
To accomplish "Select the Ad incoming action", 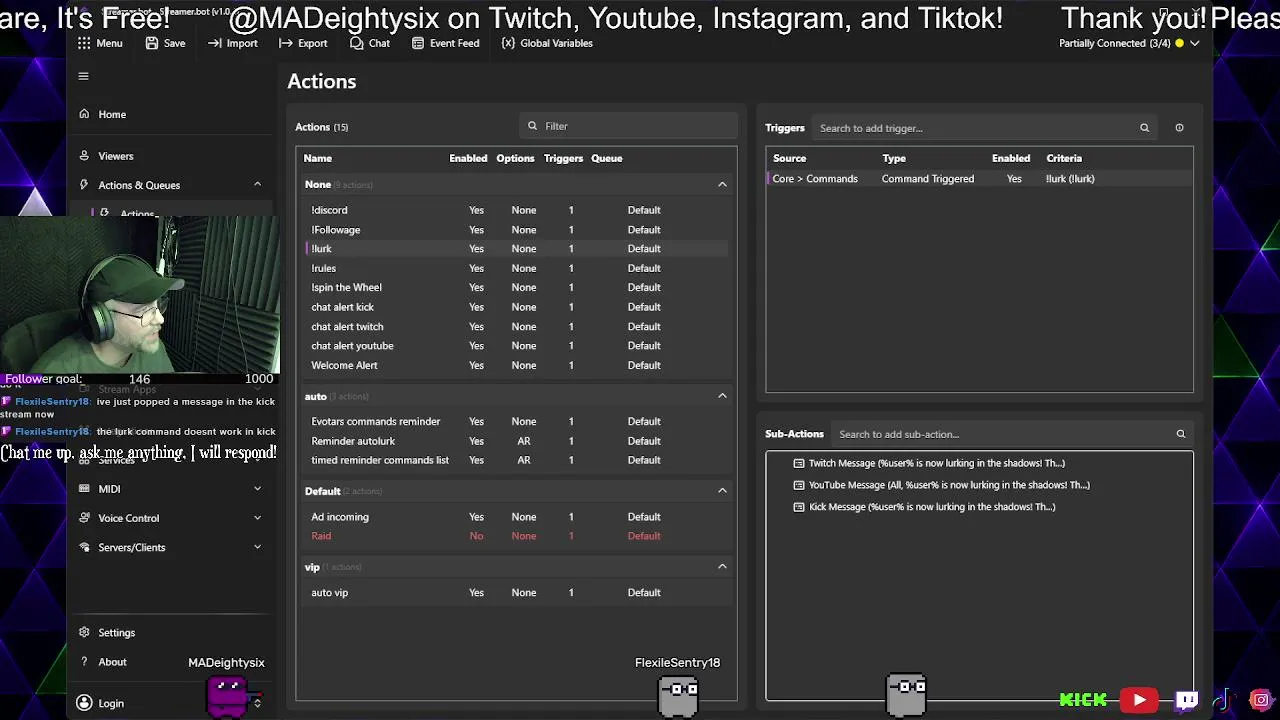I will (516, 517).
